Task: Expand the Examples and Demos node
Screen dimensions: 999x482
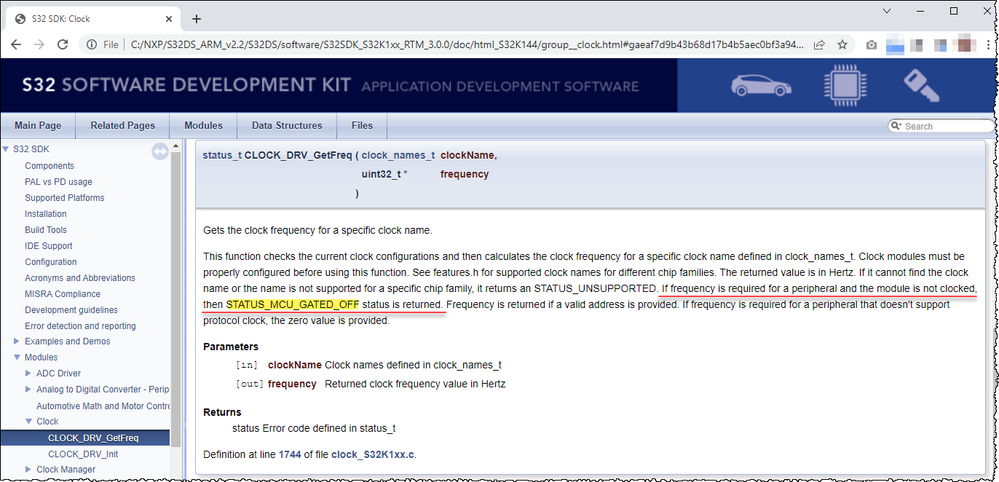Action: [17, 341]
